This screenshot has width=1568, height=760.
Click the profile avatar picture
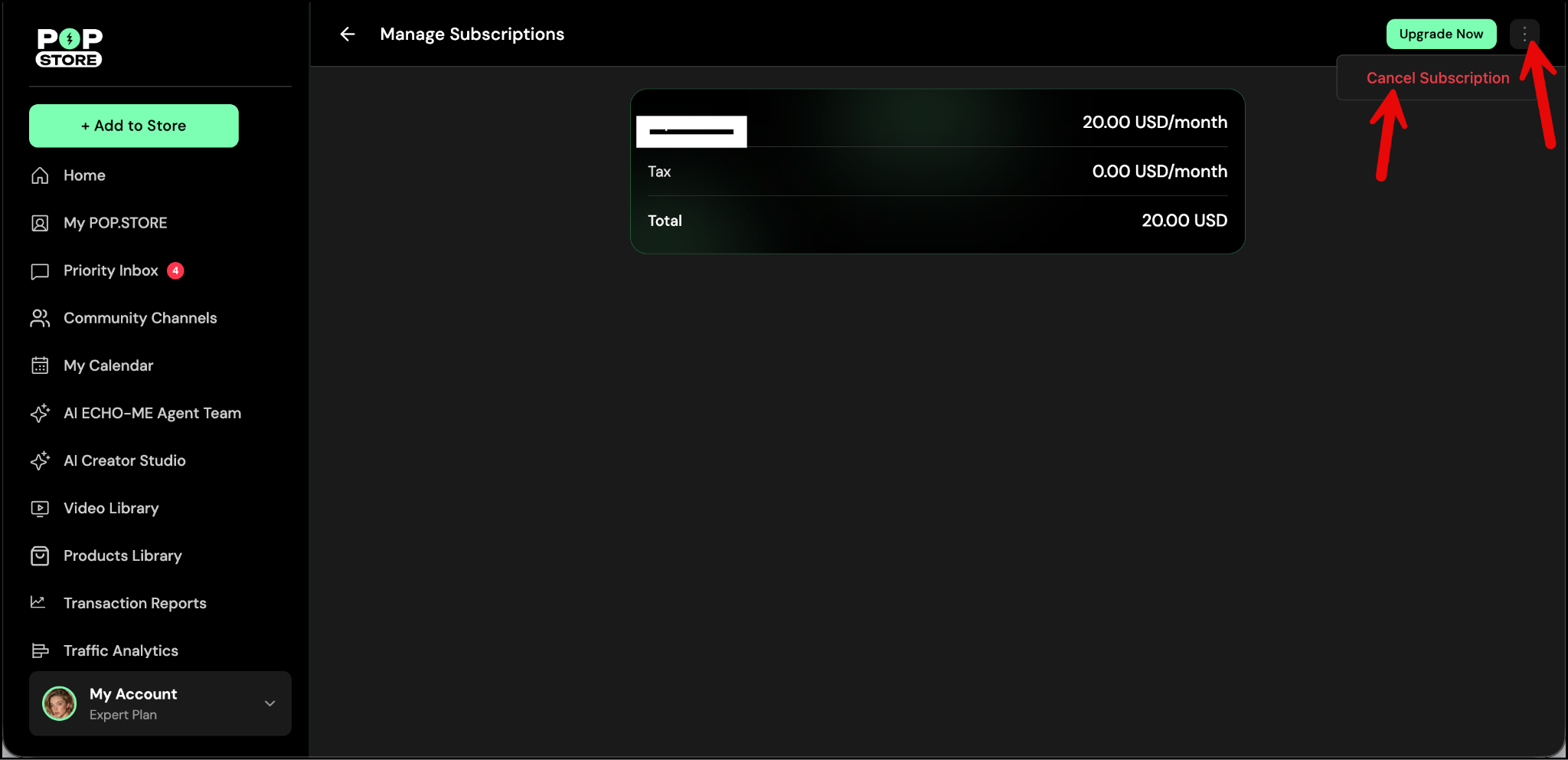pyautogui.click(x=60, y=703)
